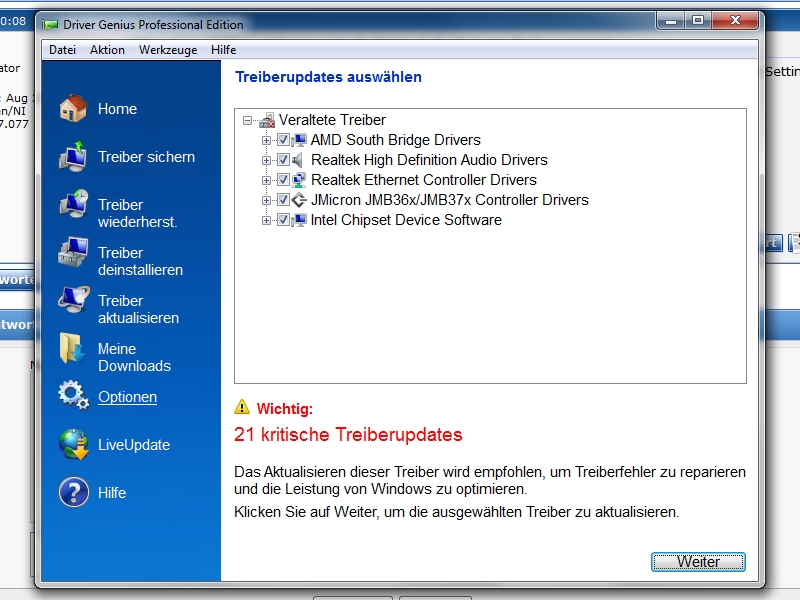Click the Optionen gears icon

click(x=73, y=395)
